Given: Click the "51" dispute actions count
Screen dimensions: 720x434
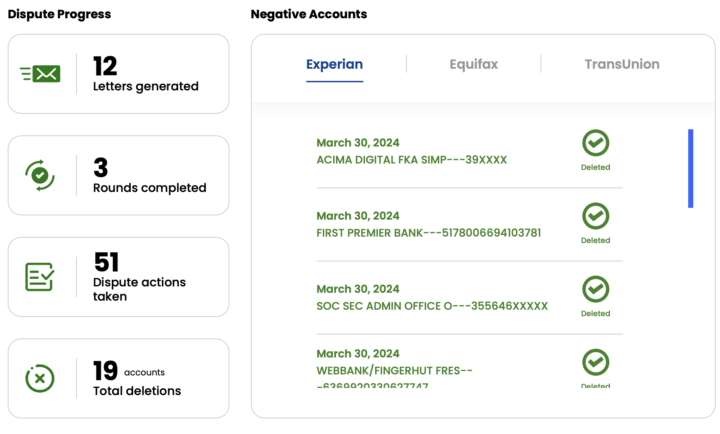Looking at the screenshot, I should pyautogui.click(x=107, y=262).
